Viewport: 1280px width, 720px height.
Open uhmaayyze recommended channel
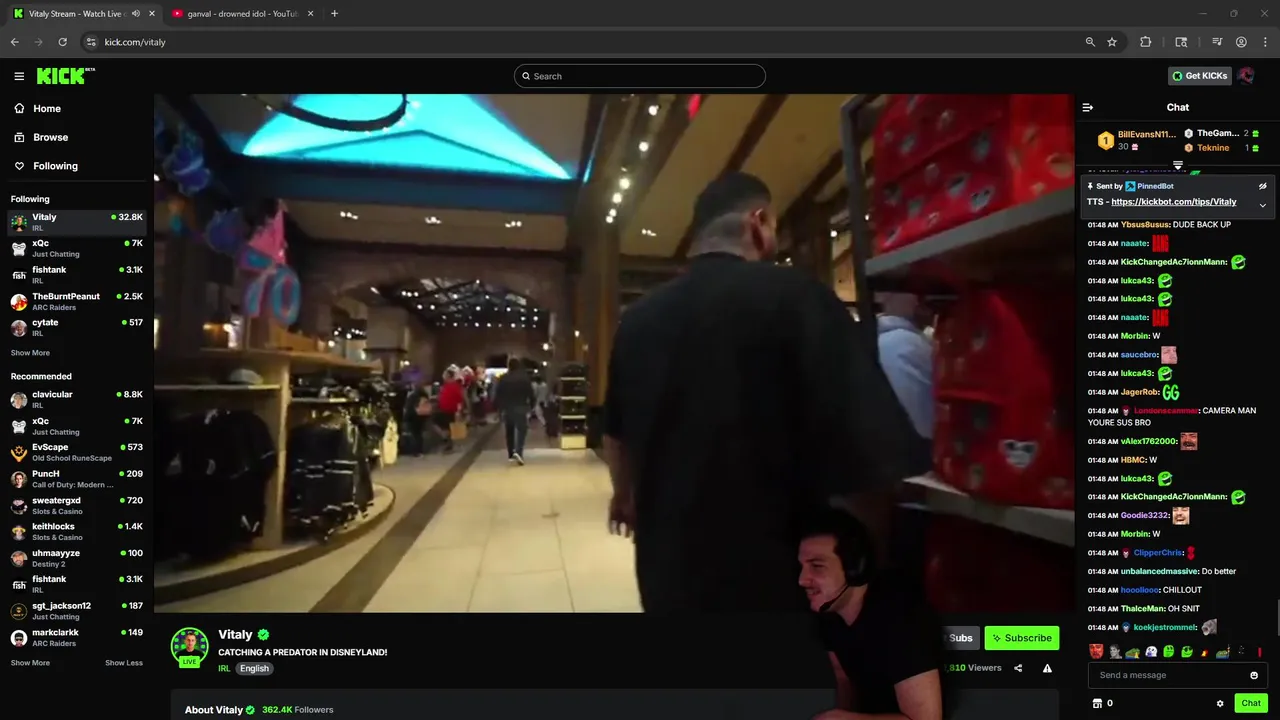[x=77, y=558]
